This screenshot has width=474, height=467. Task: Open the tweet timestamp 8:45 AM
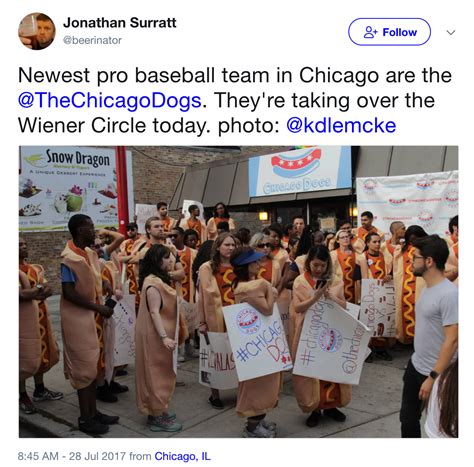click(38, 456)
